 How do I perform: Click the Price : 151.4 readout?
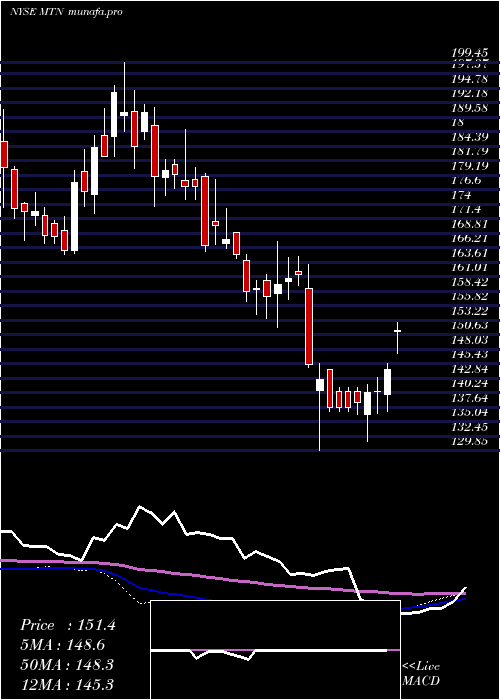(x=68, y=625)
